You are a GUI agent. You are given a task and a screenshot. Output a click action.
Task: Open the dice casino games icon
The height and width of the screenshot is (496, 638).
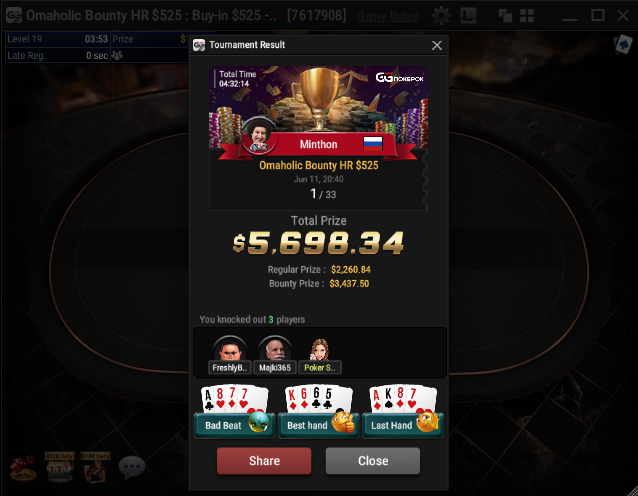23,468
